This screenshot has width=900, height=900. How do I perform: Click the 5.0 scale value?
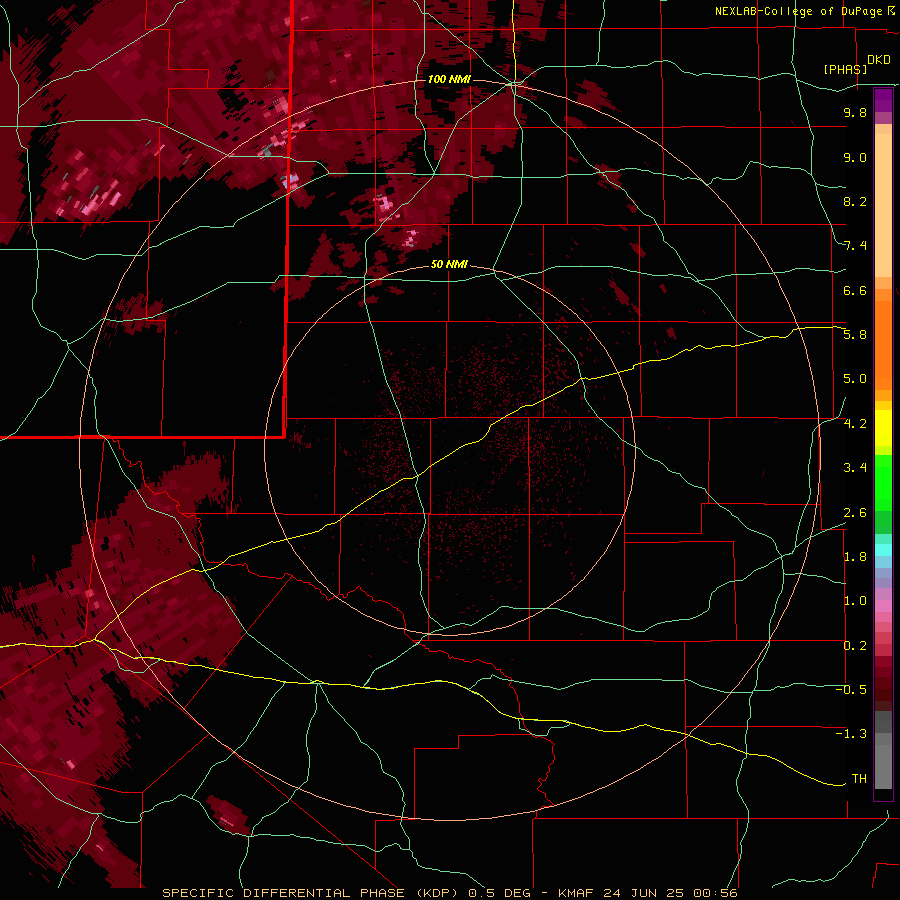point(855,379)
